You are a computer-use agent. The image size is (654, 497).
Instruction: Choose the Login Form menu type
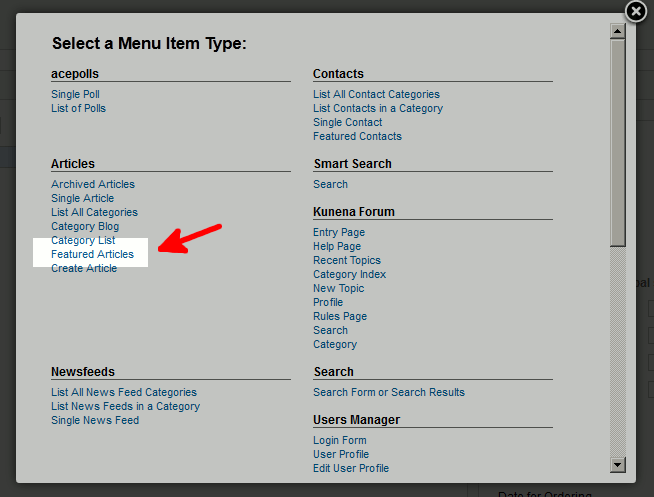(340, 440)
